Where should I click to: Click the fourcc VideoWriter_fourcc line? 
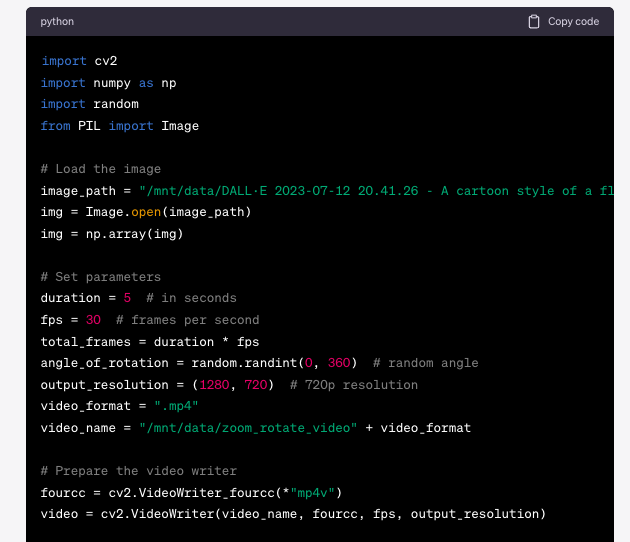191,493
